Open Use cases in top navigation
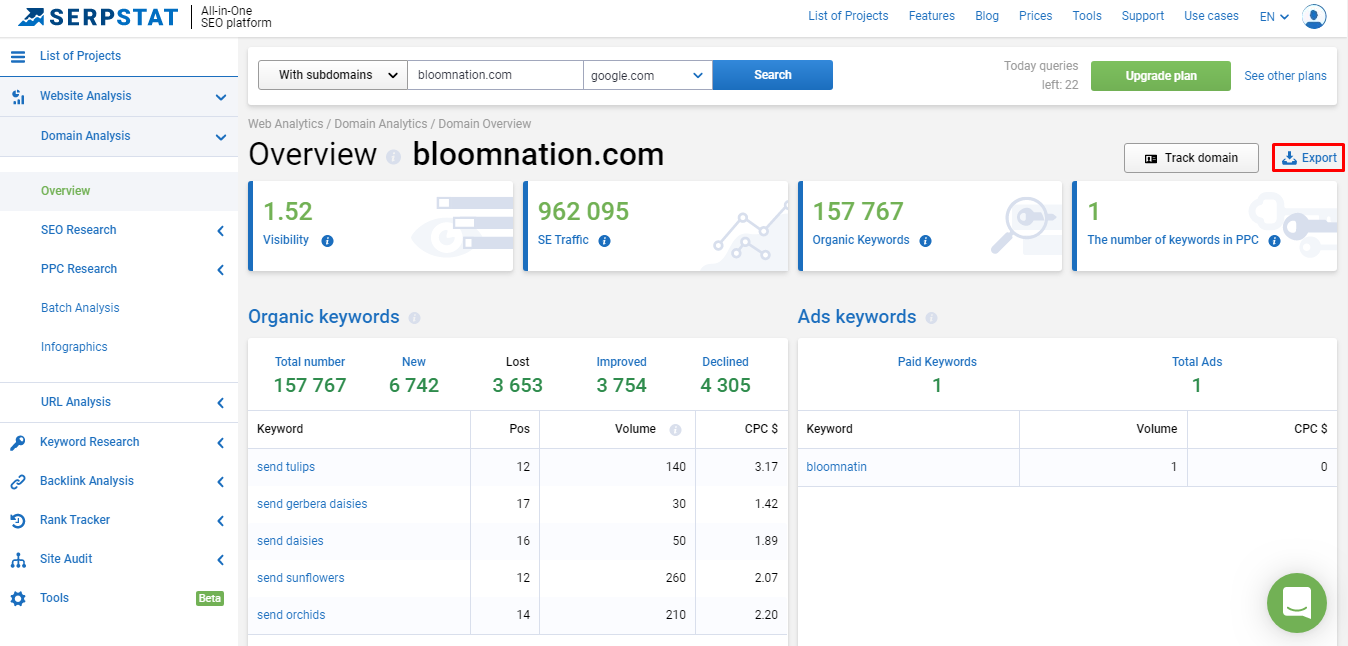The height and width of the screenshot is (646, 1348). tap(1211, 16)
